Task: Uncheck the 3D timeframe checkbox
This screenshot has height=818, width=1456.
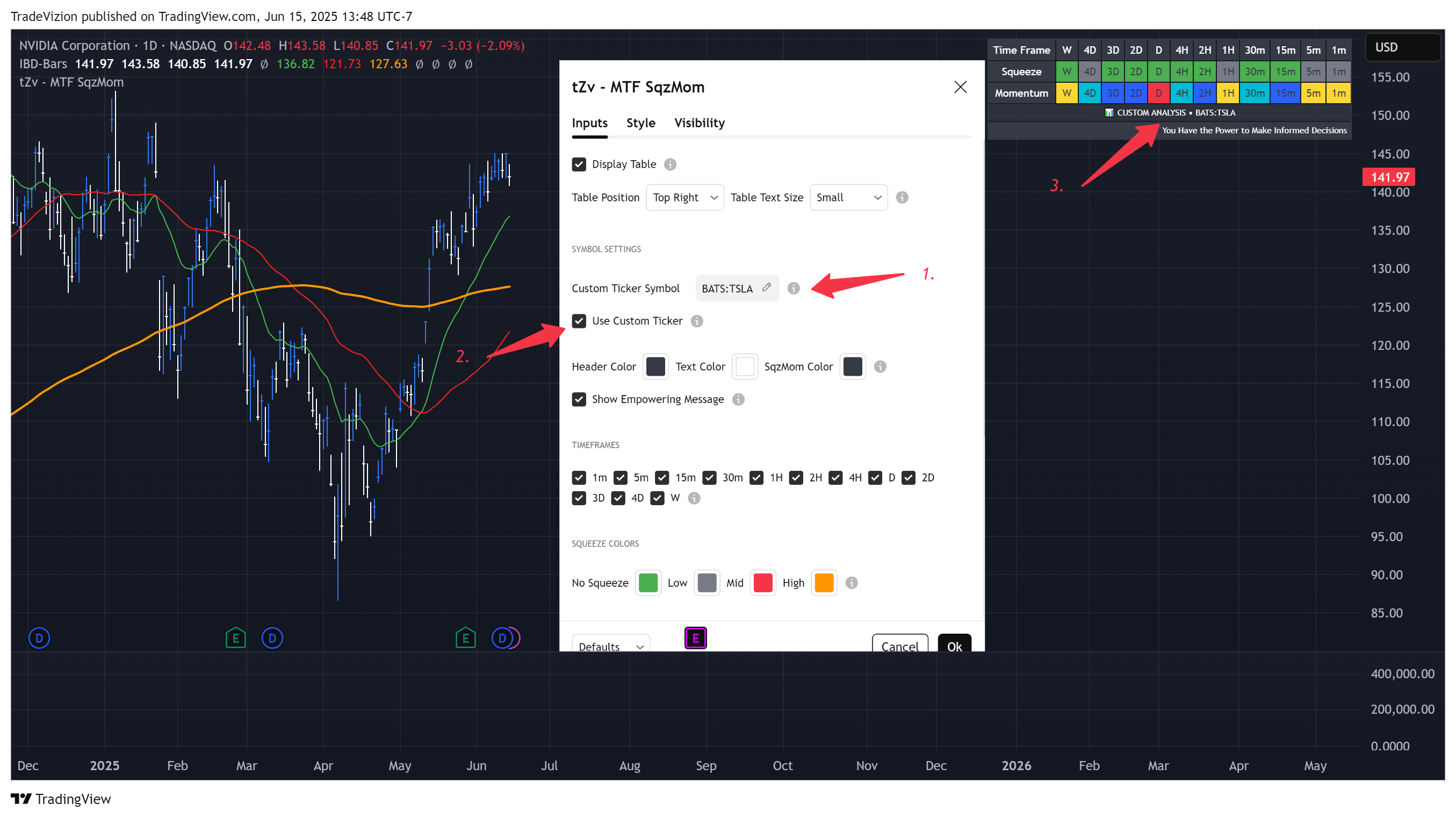Action: (x=579, y=498)
